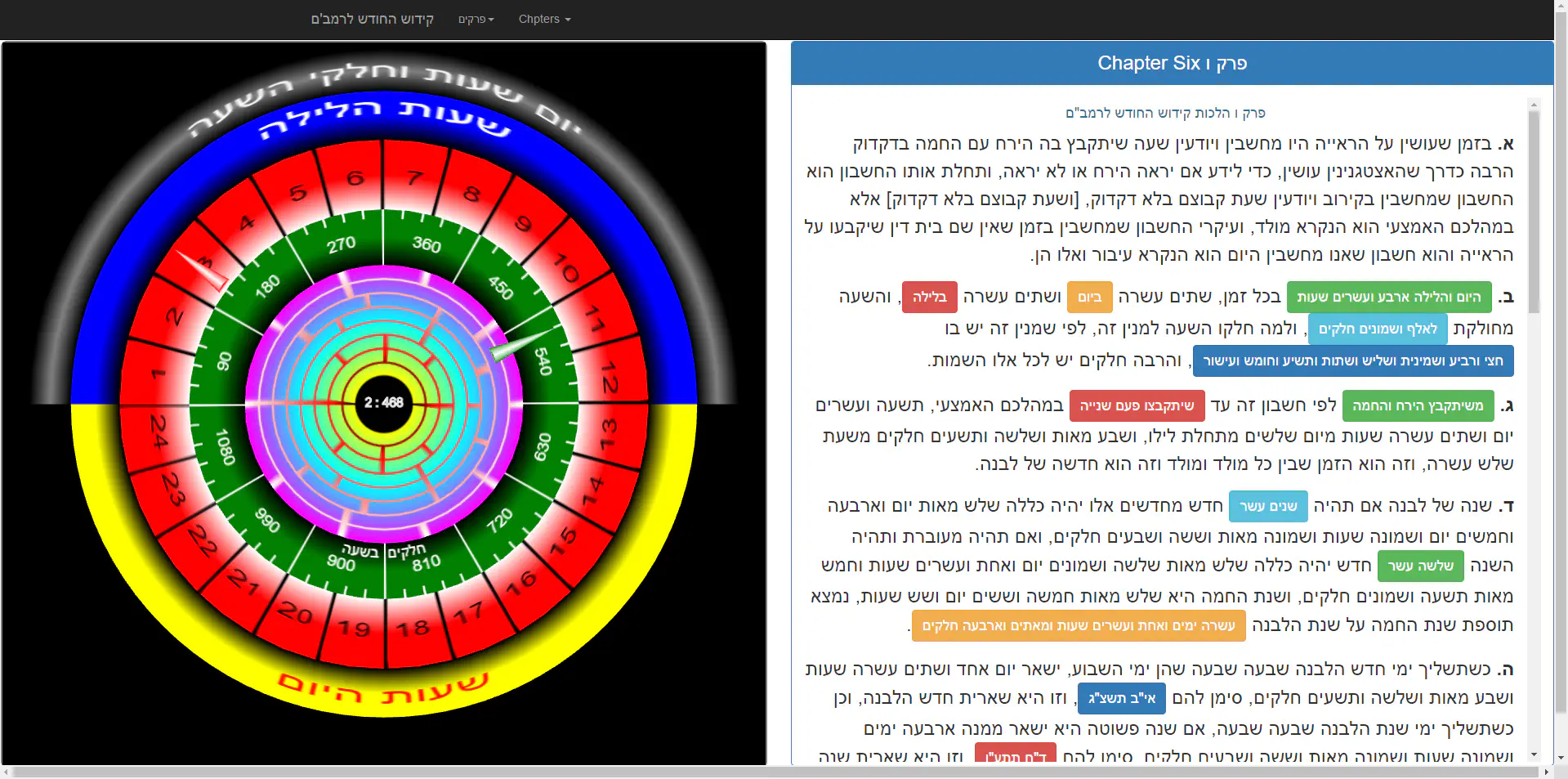Click the red בלילה label
This screenshot has height=779, width=1568.
[929, 298]
